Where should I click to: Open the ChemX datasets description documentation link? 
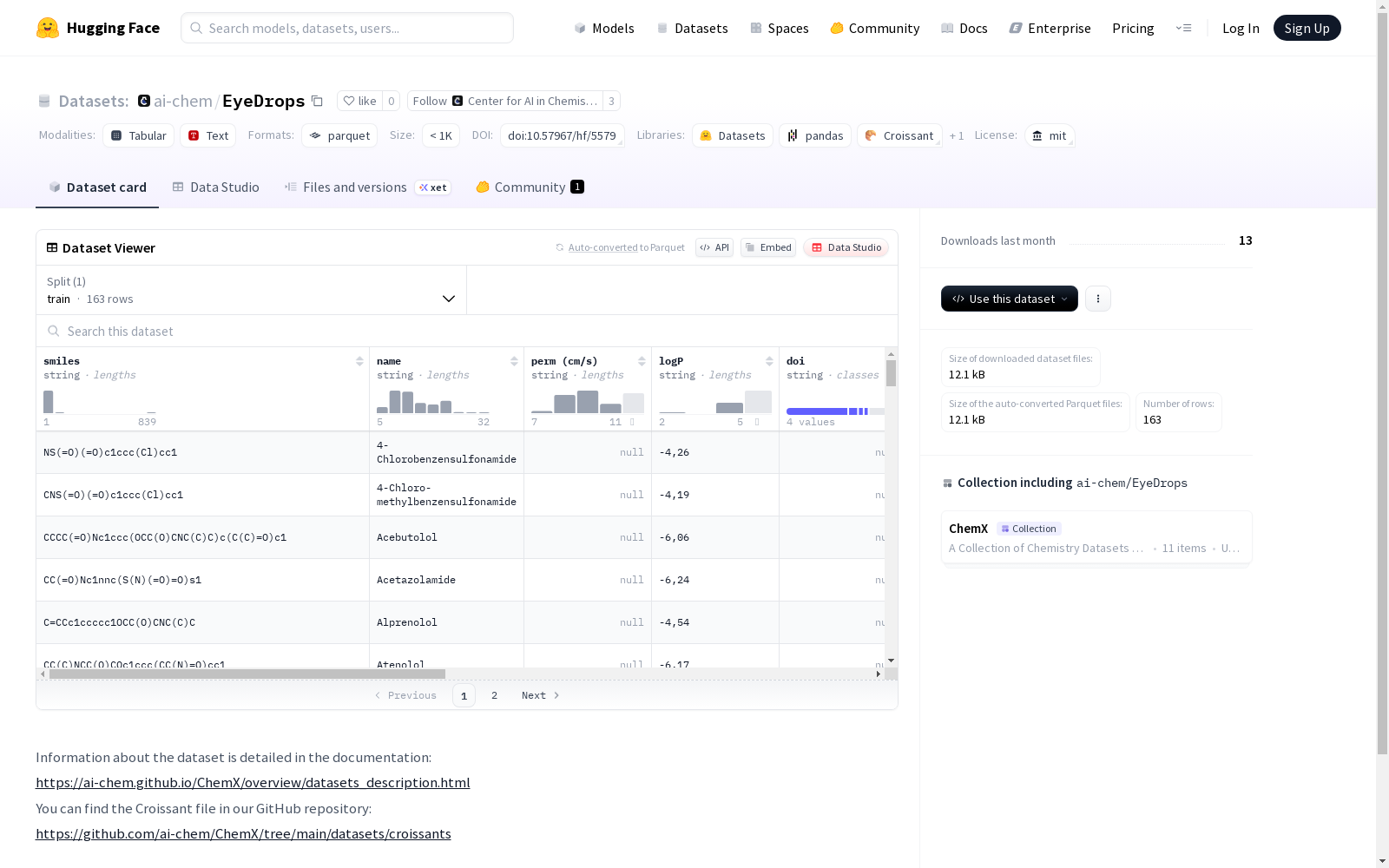[253, 782]
